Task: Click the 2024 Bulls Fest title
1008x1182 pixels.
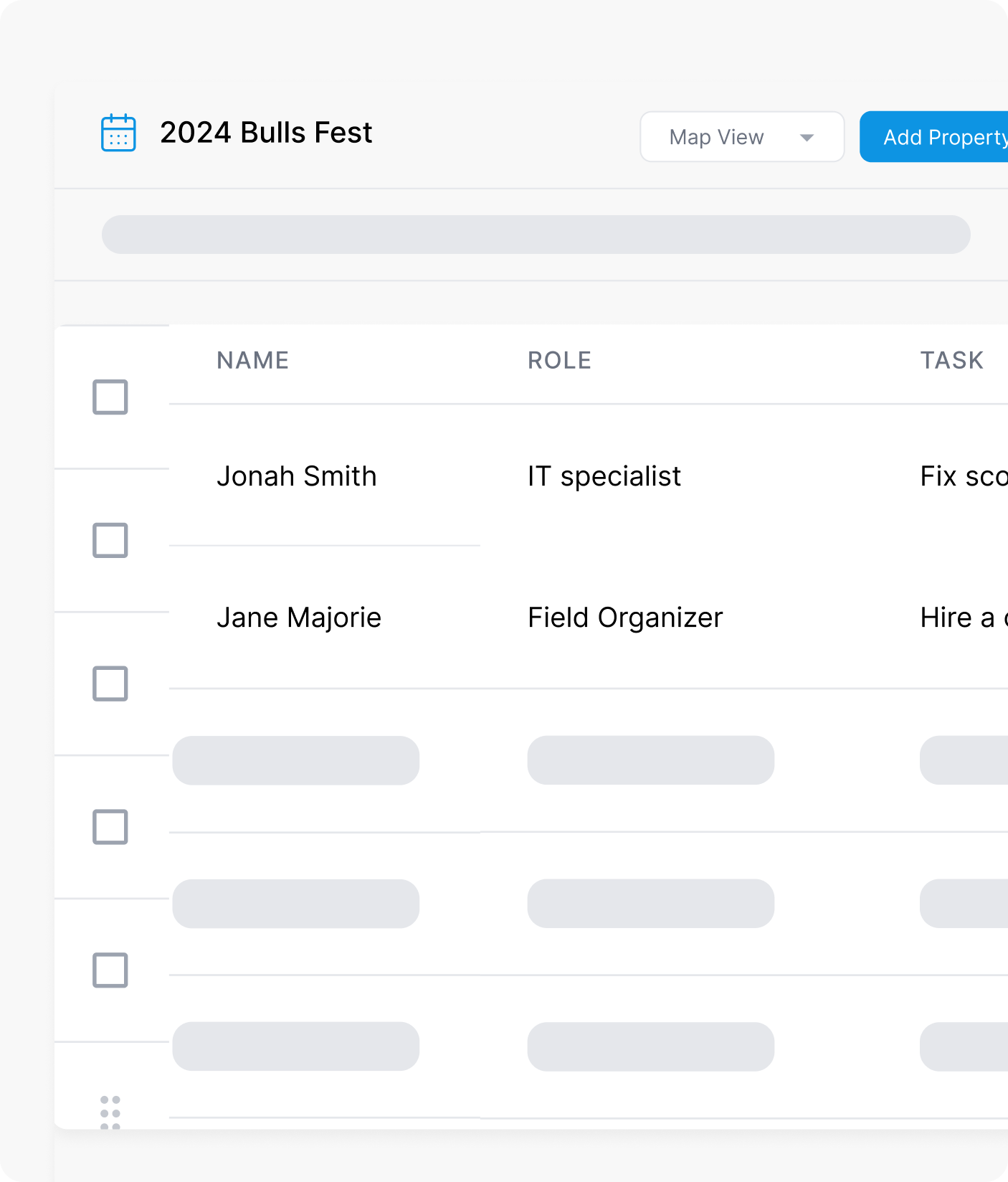Action: coord(266,133)
